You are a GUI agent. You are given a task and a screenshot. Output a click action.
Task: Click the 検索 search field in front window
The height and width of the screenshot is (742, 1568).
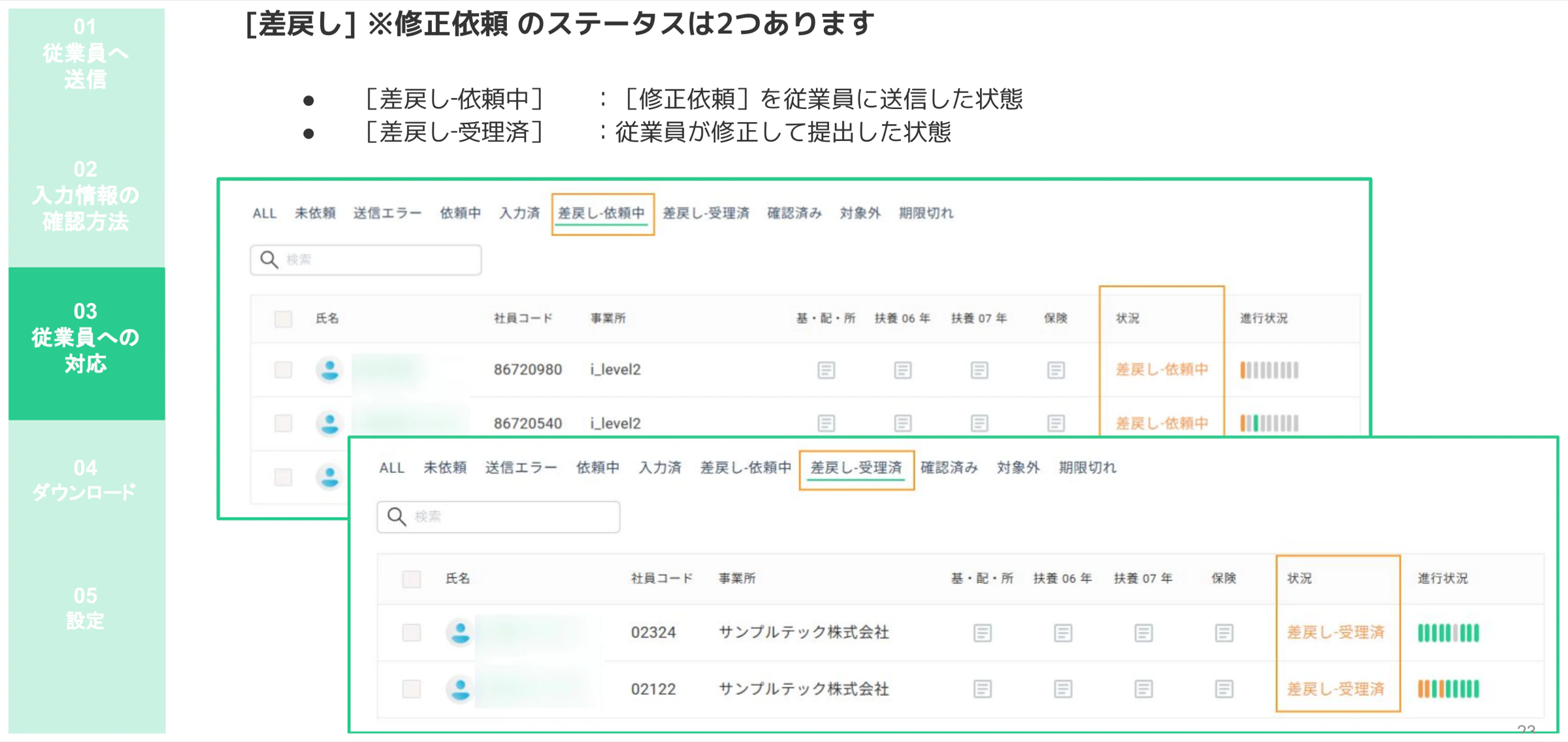[x=498, y=517]
